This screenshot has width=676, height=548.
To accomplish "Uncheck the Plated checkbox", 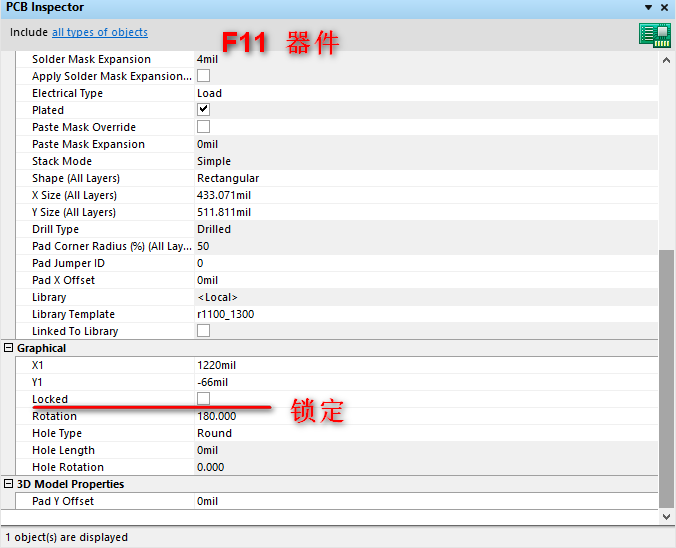I will (204, 110).
